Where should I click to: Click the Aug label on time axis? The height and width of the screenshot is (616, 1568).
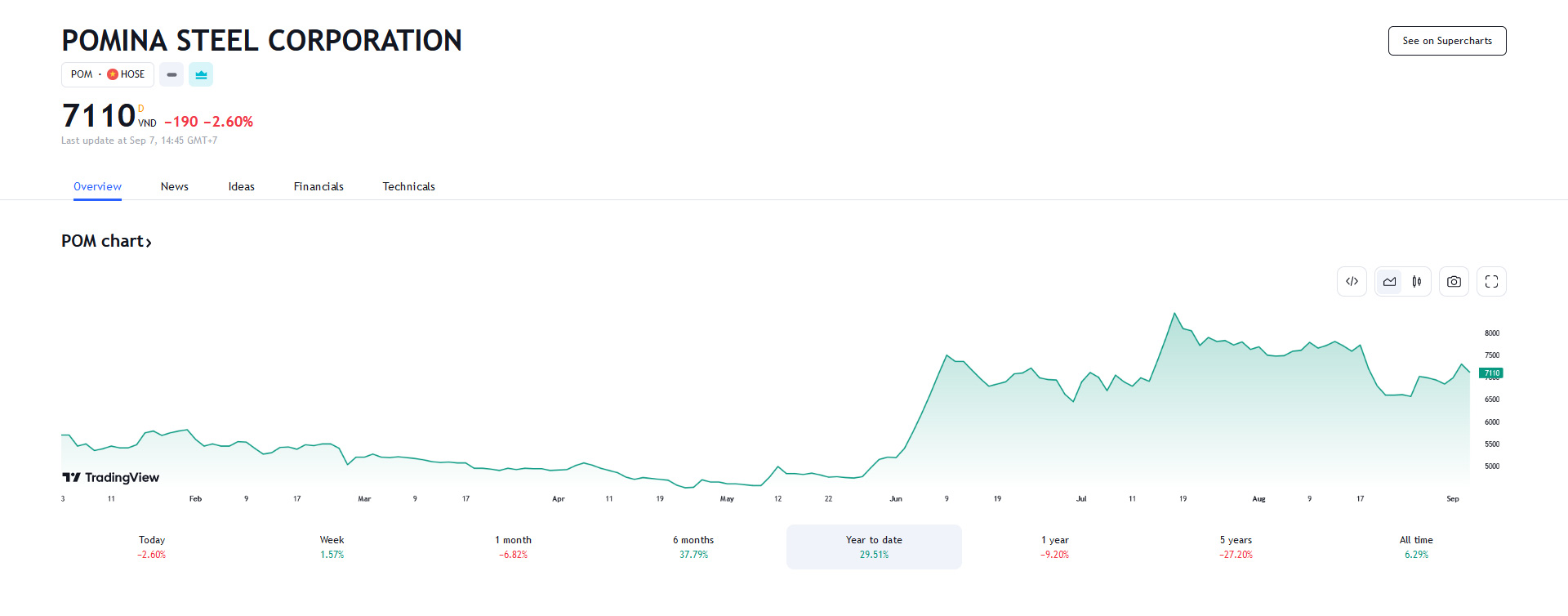pyautogui.click(x=1258, y=498)
